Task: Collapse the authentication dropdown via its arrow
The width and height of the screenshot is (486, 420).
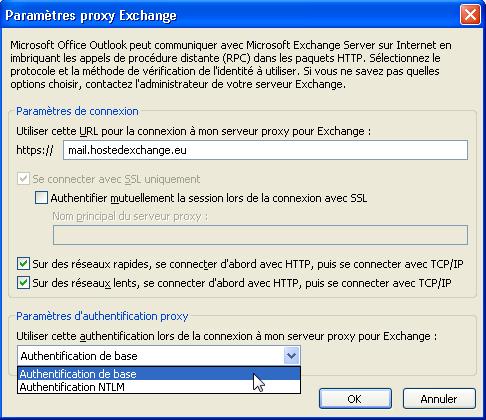Action: pyautogui.click(x=291, y=356)
